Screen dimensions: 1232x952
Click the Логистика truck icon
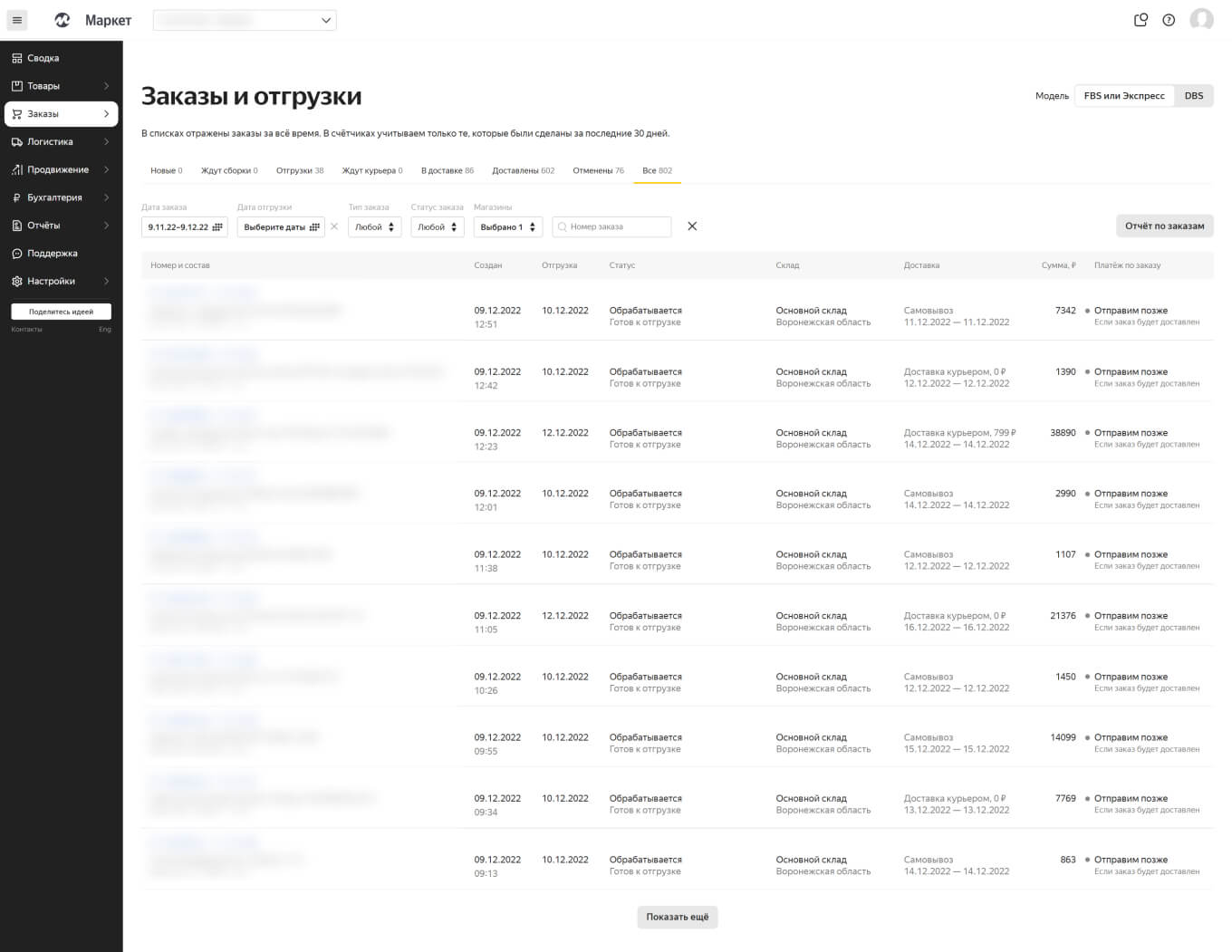[x=16, y=142]
